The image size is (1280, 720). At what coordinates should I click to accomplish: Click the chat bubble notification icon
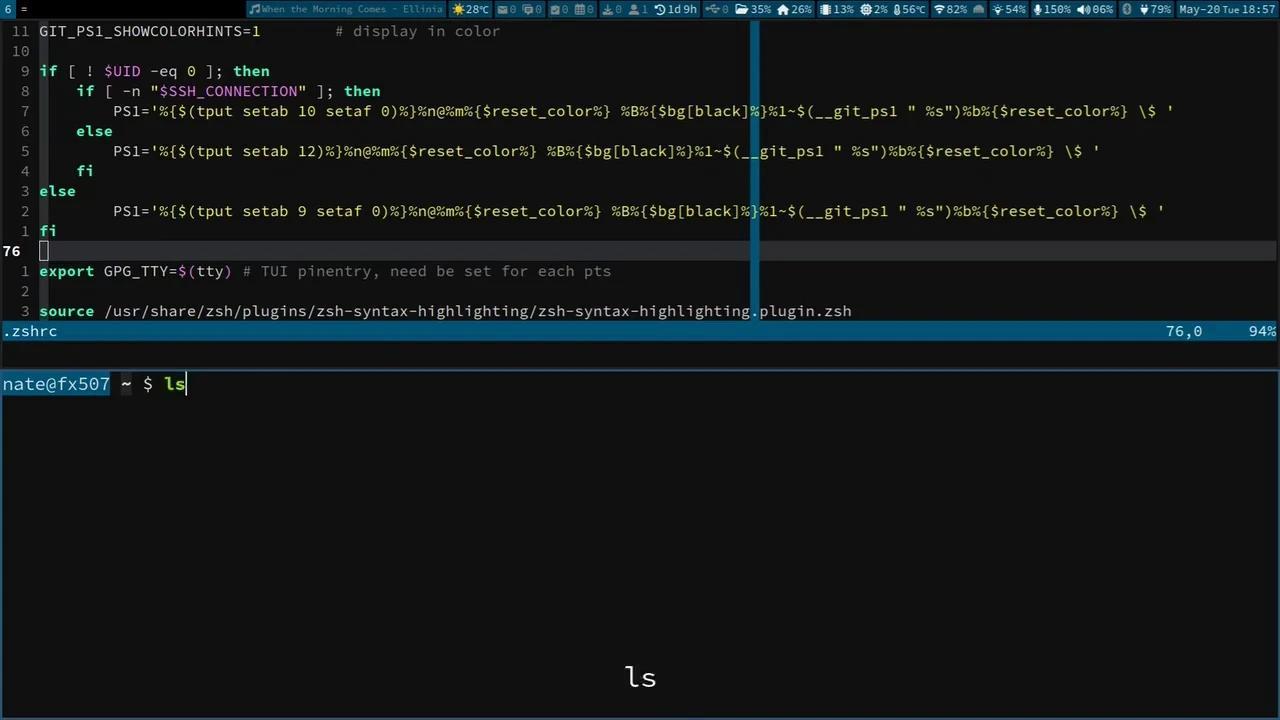pyautogui.click(x=527, y=9)
